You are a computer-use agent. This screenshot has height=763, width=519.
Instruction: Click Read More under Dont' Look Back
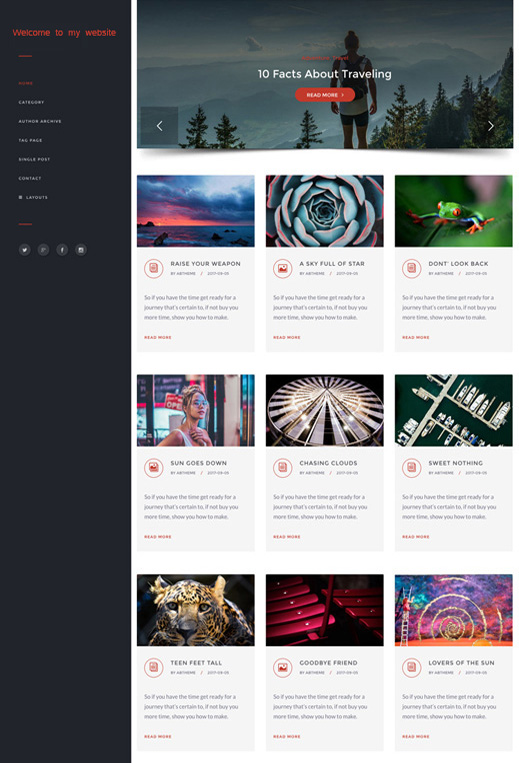(x=416, y=337)
